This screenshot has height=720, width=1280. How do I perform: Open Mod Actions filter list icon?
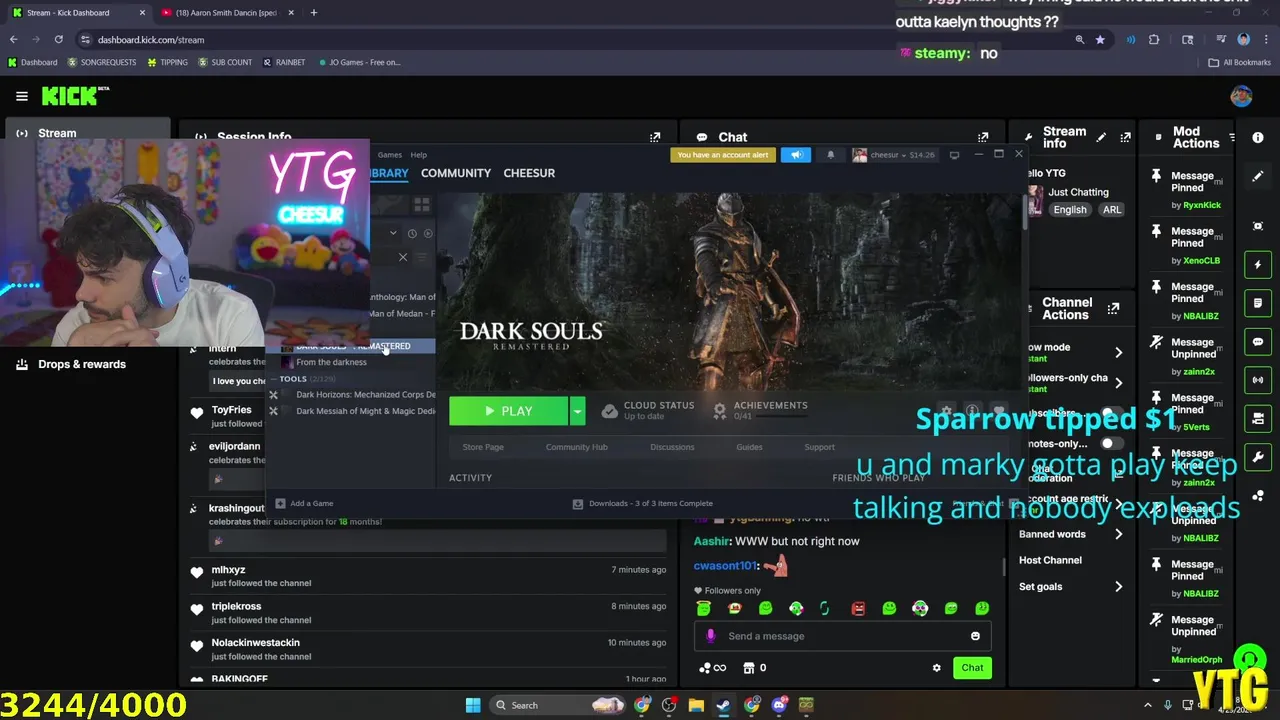1231,137
